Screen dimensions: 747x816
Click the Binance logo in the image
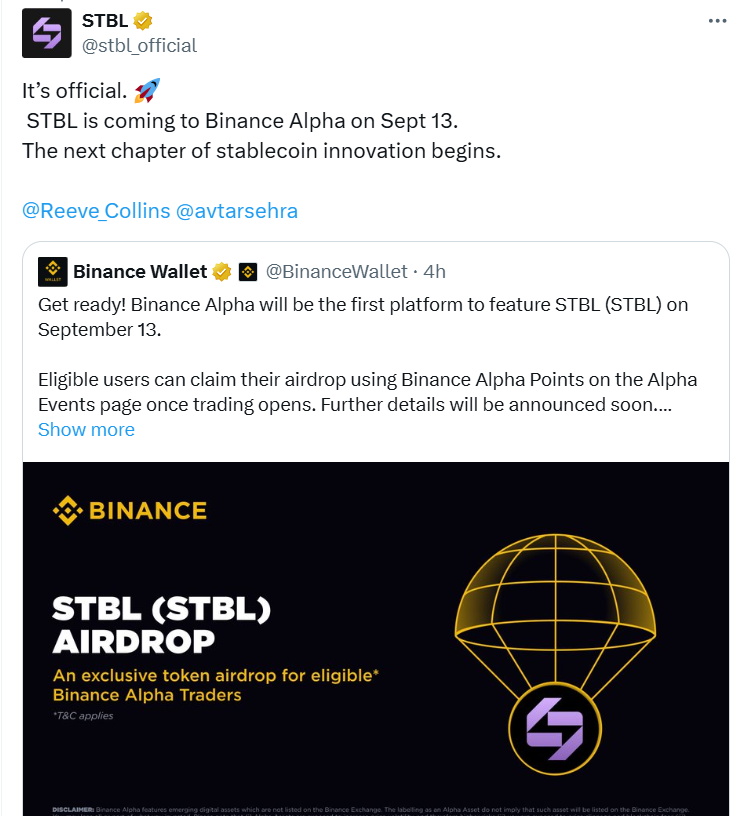pyautogui.click(x=130, y=511)
